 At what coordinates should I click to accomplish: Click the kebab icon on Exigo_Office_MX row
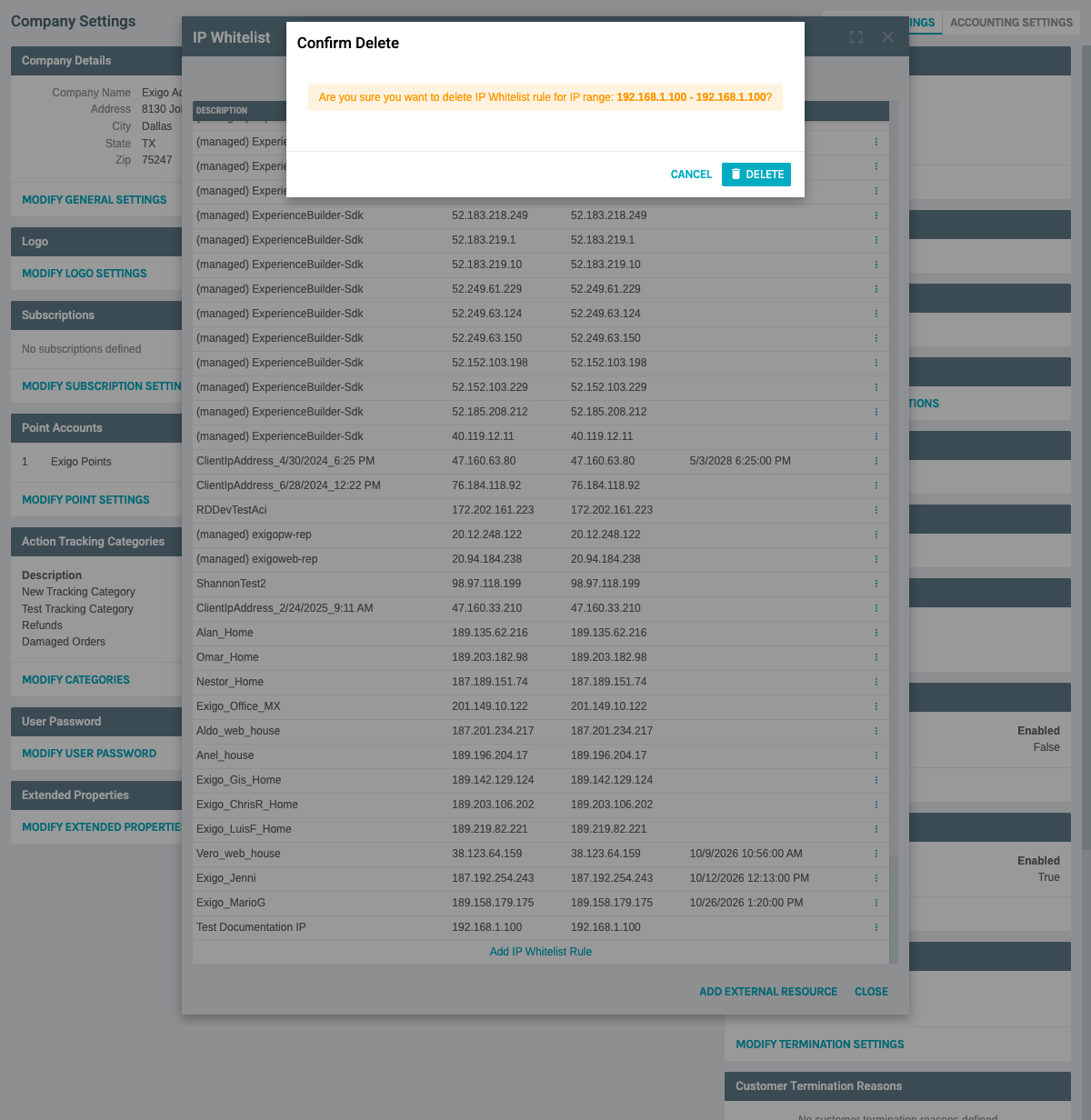pyautogui.click(x=876, y=706)
